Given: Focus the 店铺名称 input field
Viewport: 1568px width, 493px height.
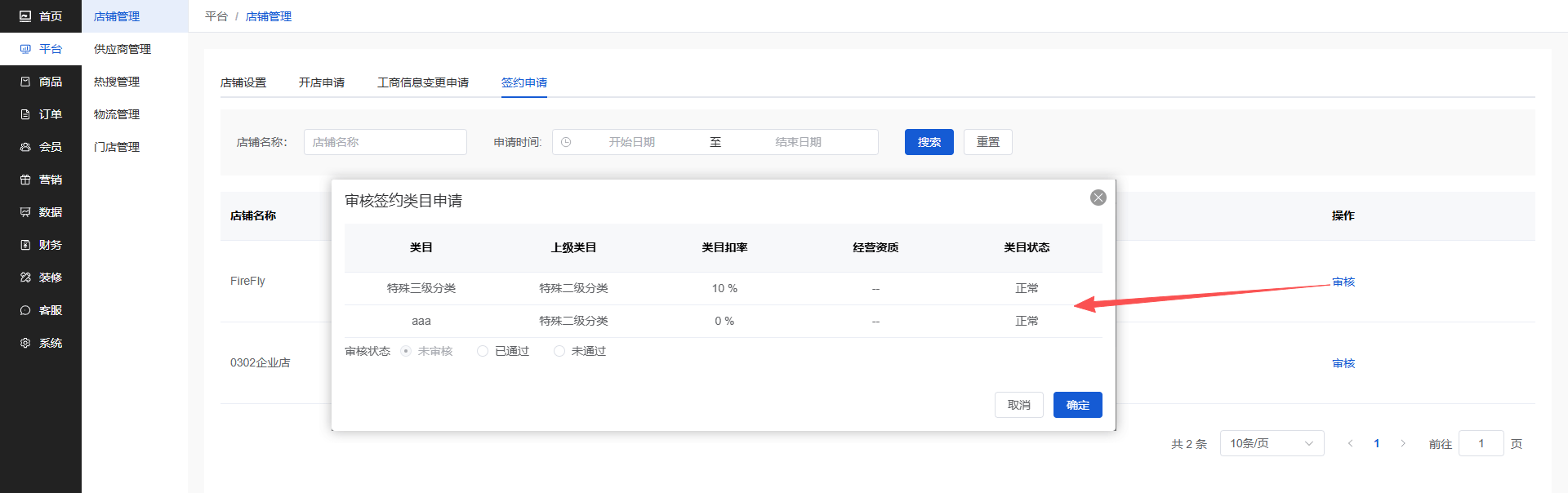Looking at the screenshot, I should click(x=385, y=142).
